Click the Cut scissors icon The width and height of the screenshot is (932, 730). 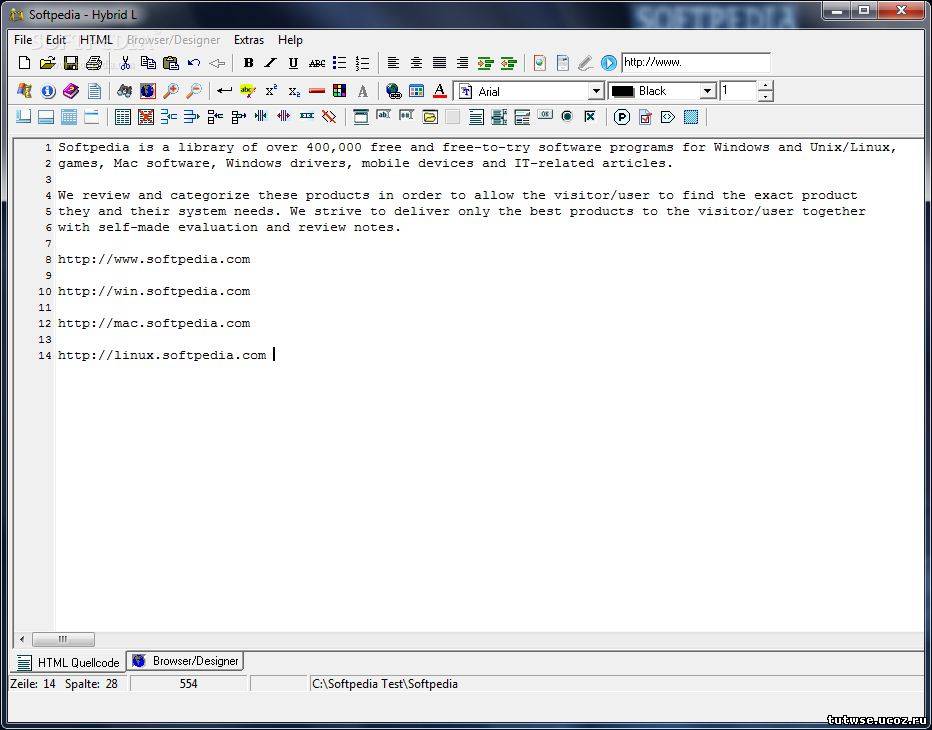pyautogui.click(x=125, y=63)
